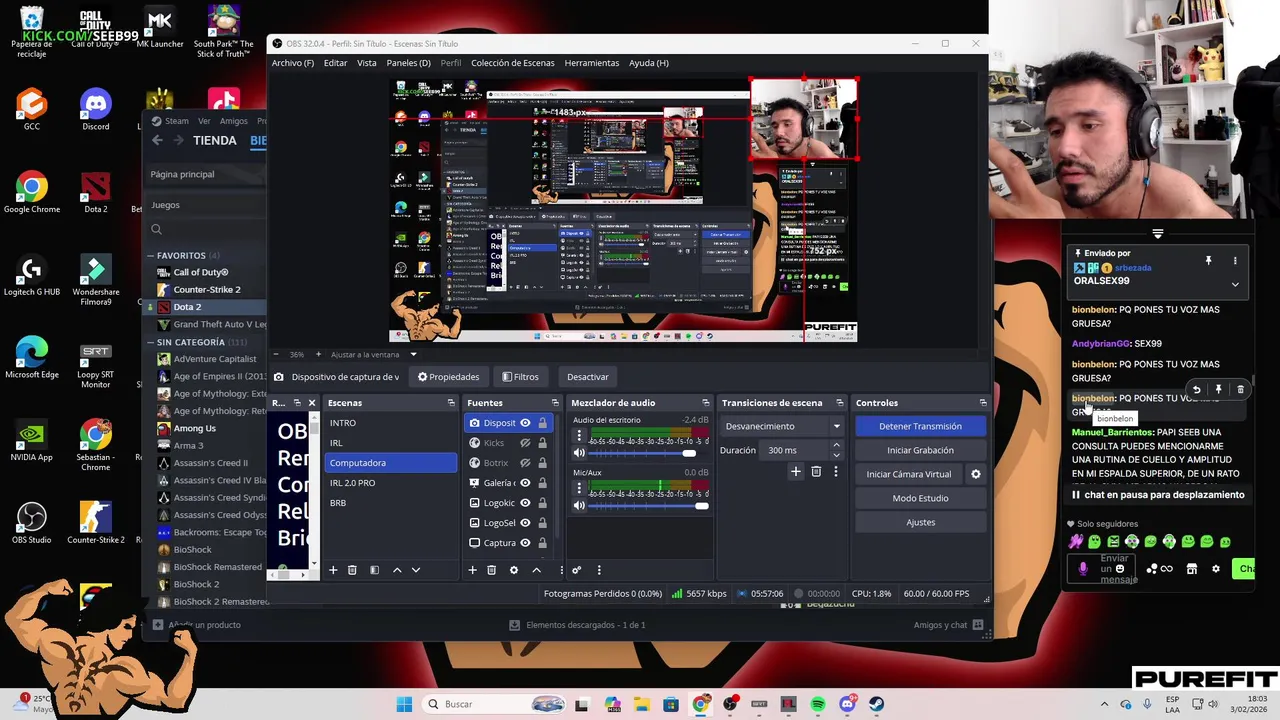Enable Modo Estudio

tap(920, 498)
